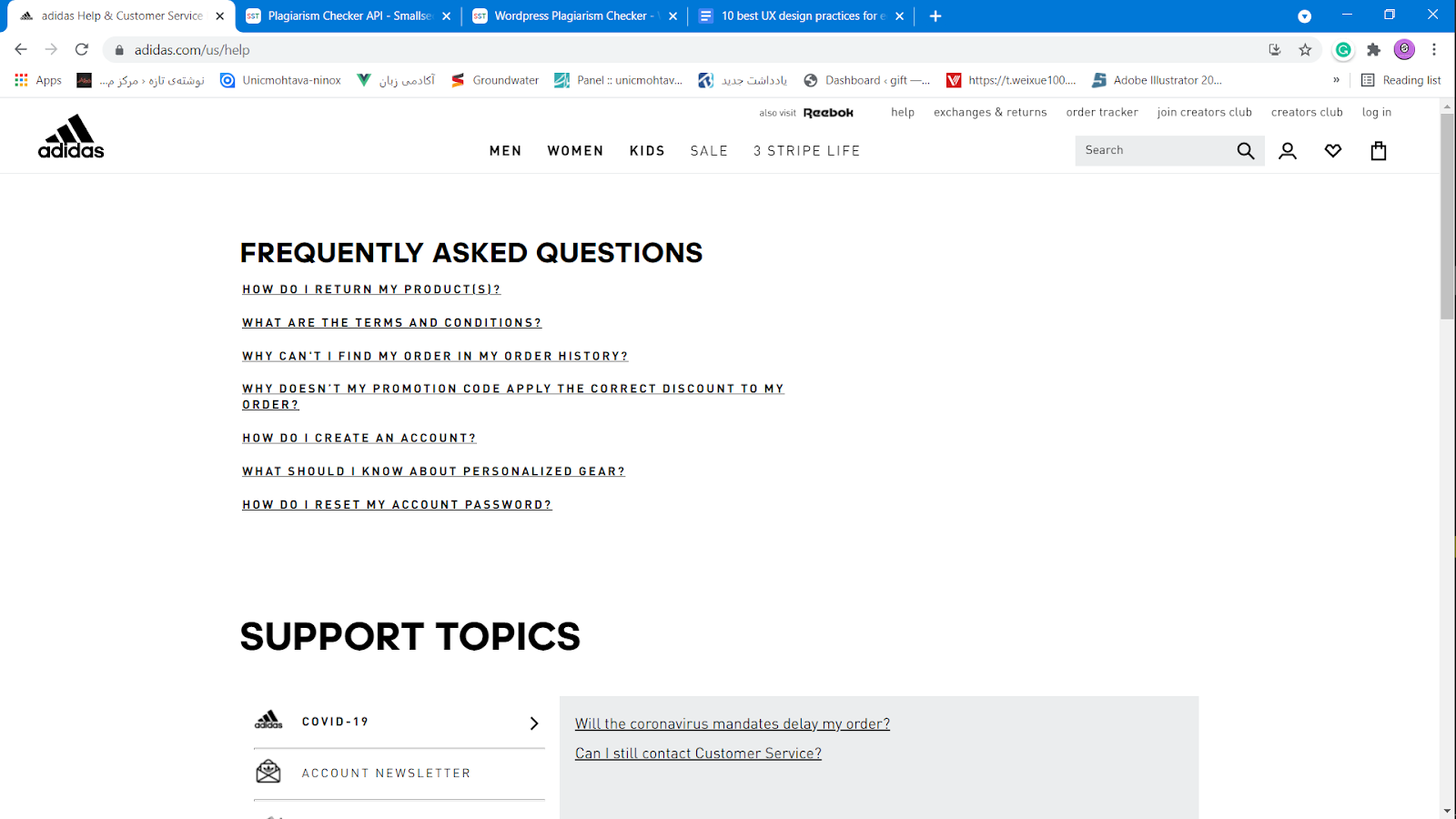Click the browser address bar URL
This screenshot has height=819, width=1456.
[x=192, y=50]
